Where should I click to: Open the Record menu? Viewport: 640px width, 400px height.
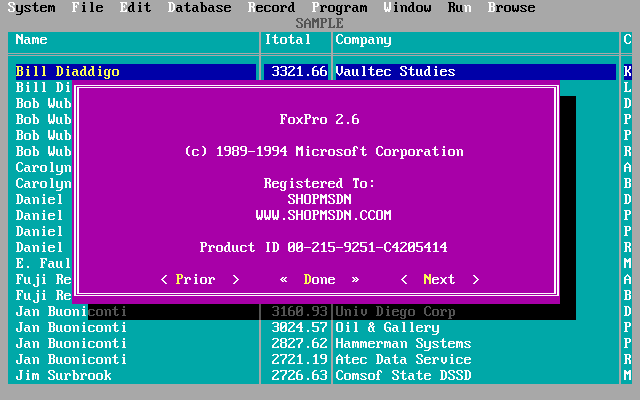[271, 8]
